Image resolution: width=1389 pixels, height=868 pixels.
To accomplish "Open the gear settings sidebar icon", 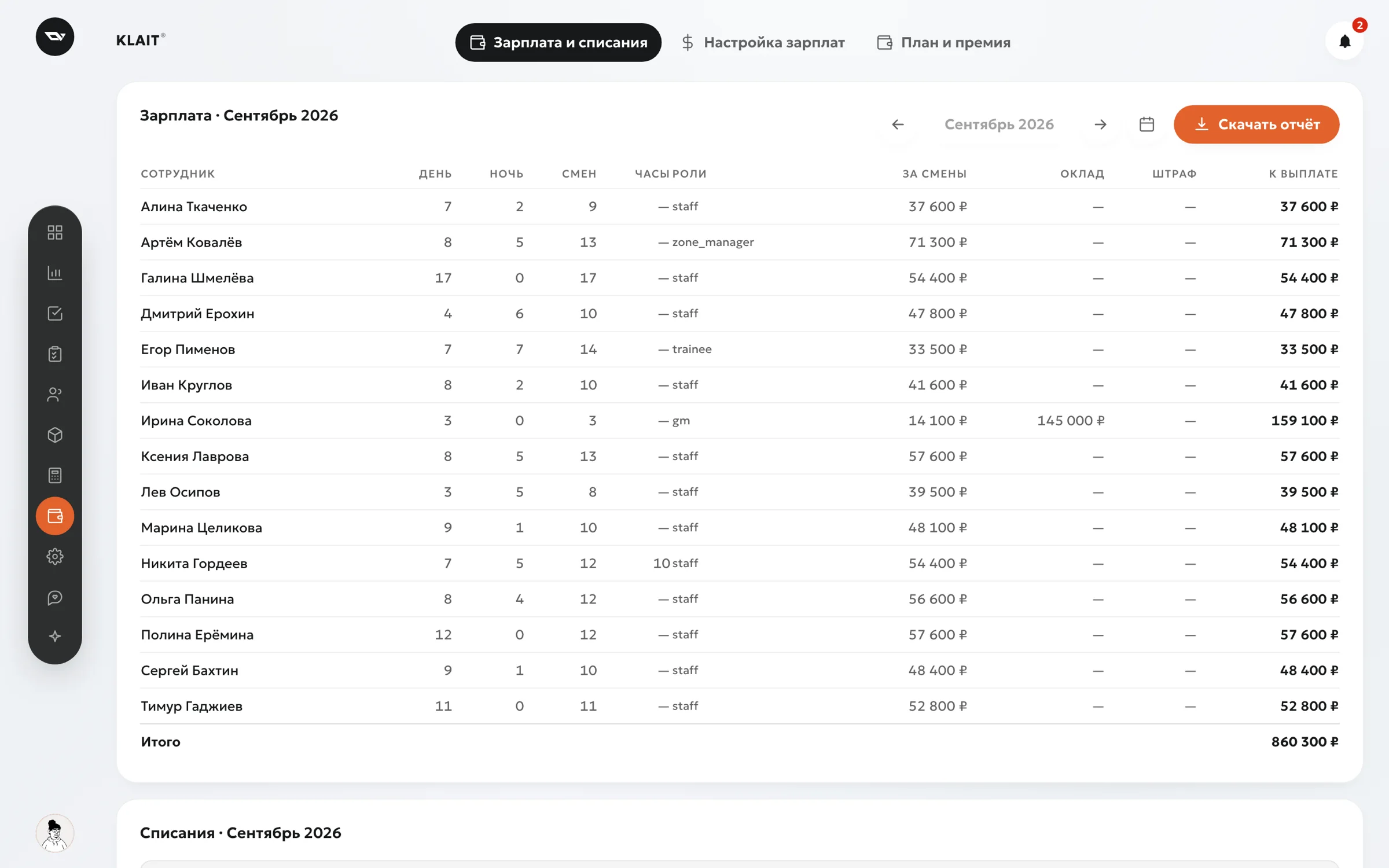I will pos(55,557).
